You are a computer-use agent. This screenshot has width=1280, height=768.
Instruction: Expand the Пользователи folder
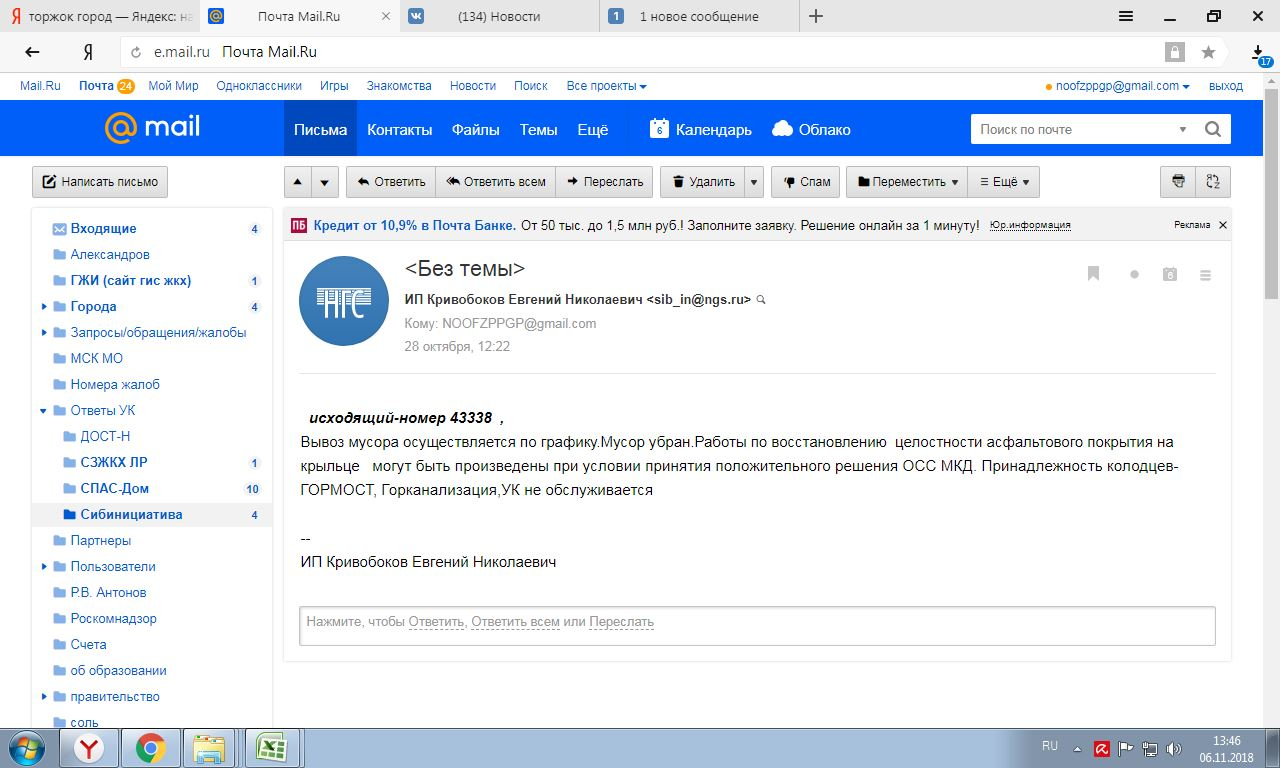coord(44,567)
